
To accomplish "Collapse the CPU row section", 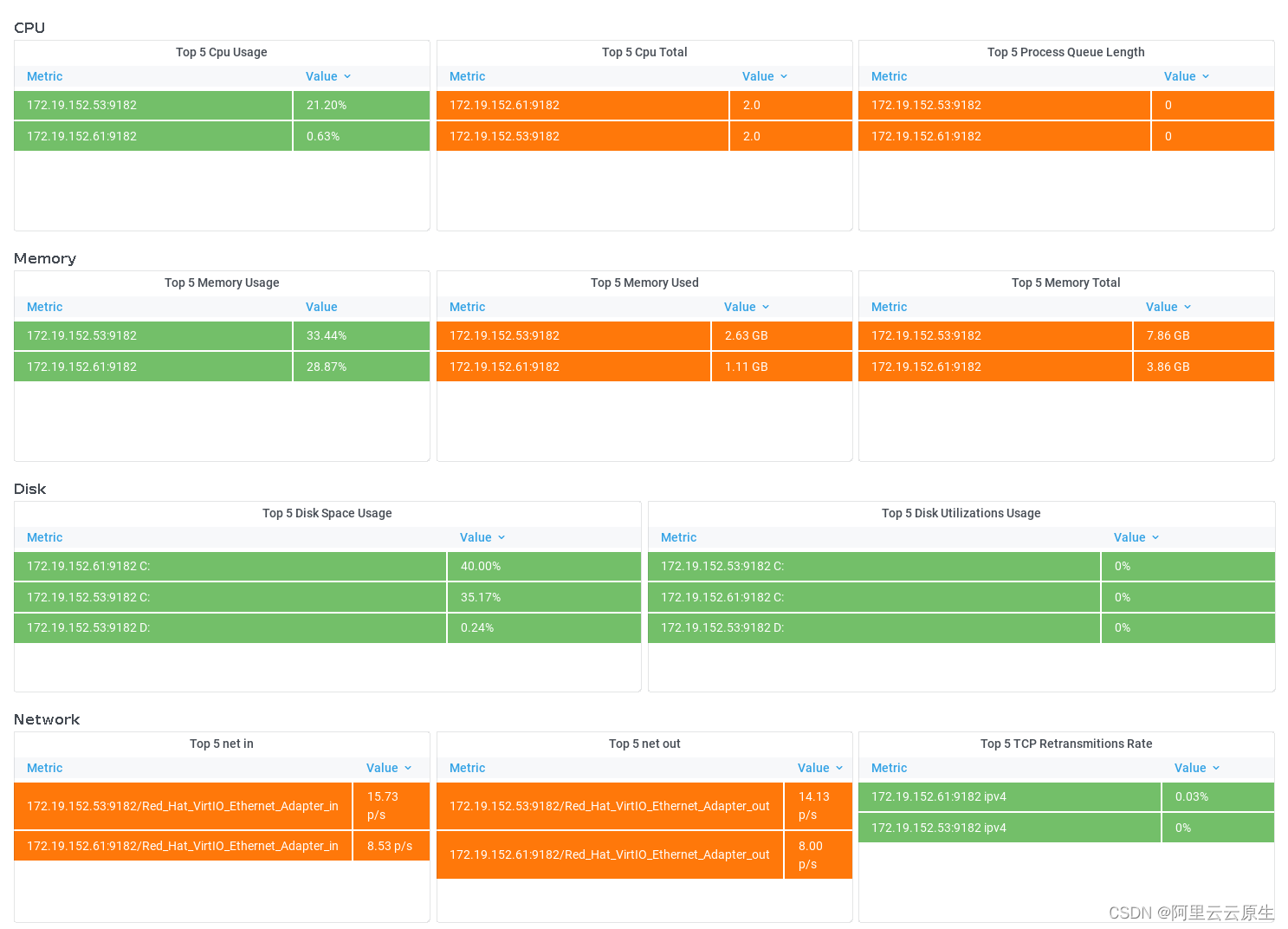I will (x=29, y=28).
